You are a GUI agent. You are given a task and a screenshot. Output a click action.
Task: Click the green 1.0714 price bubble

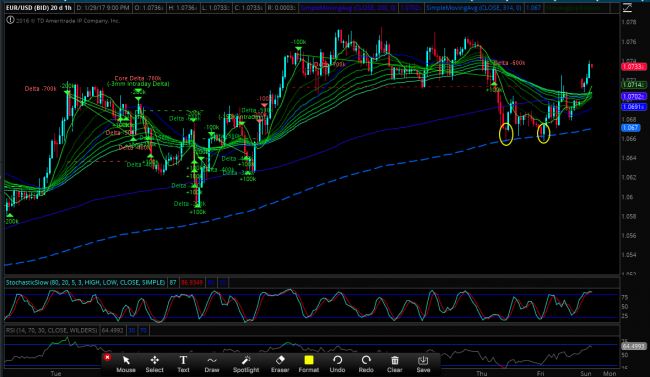633,85
